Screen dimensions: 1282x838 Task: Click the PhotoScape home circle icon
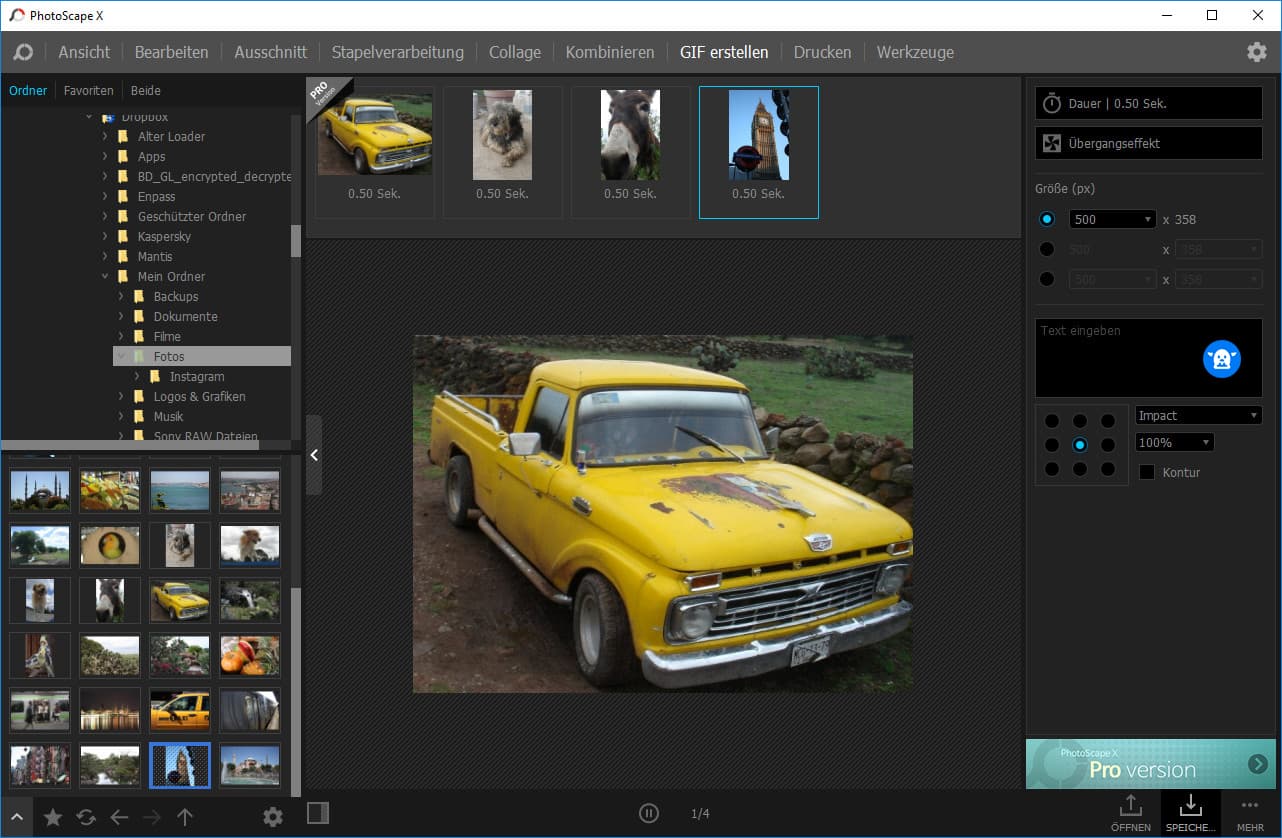tap(23, 52)
